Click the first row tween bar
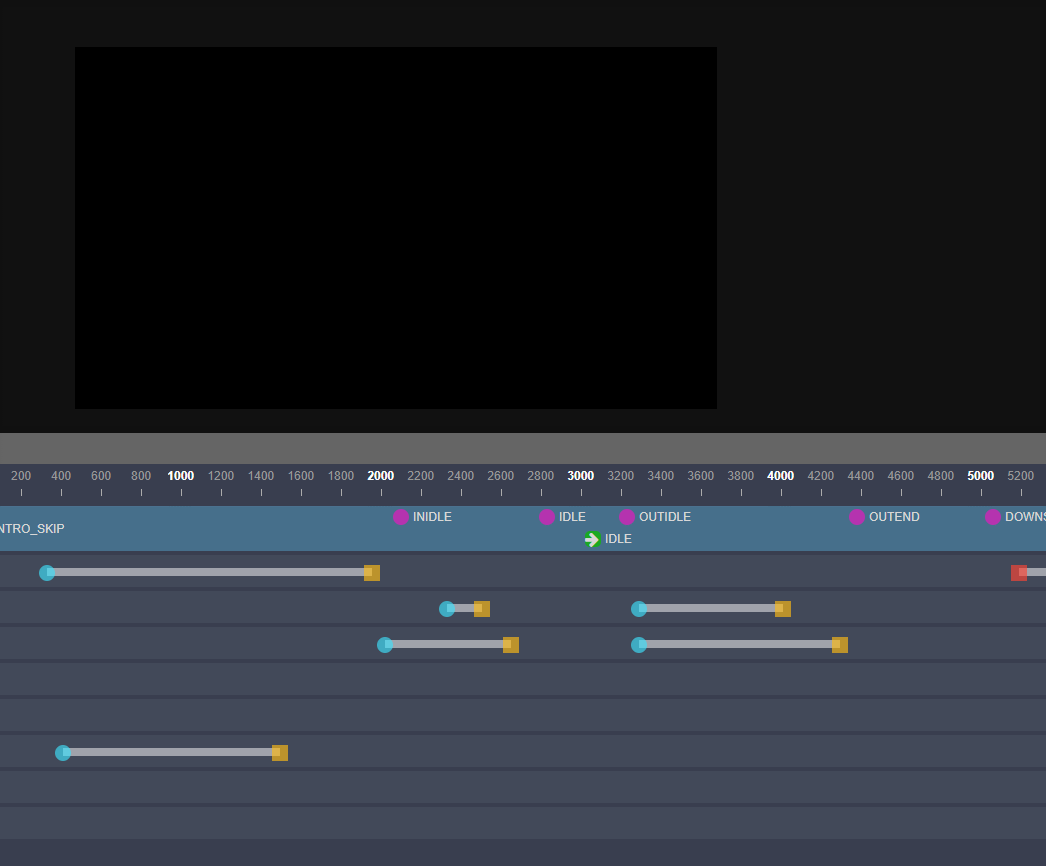 (209, 572)
